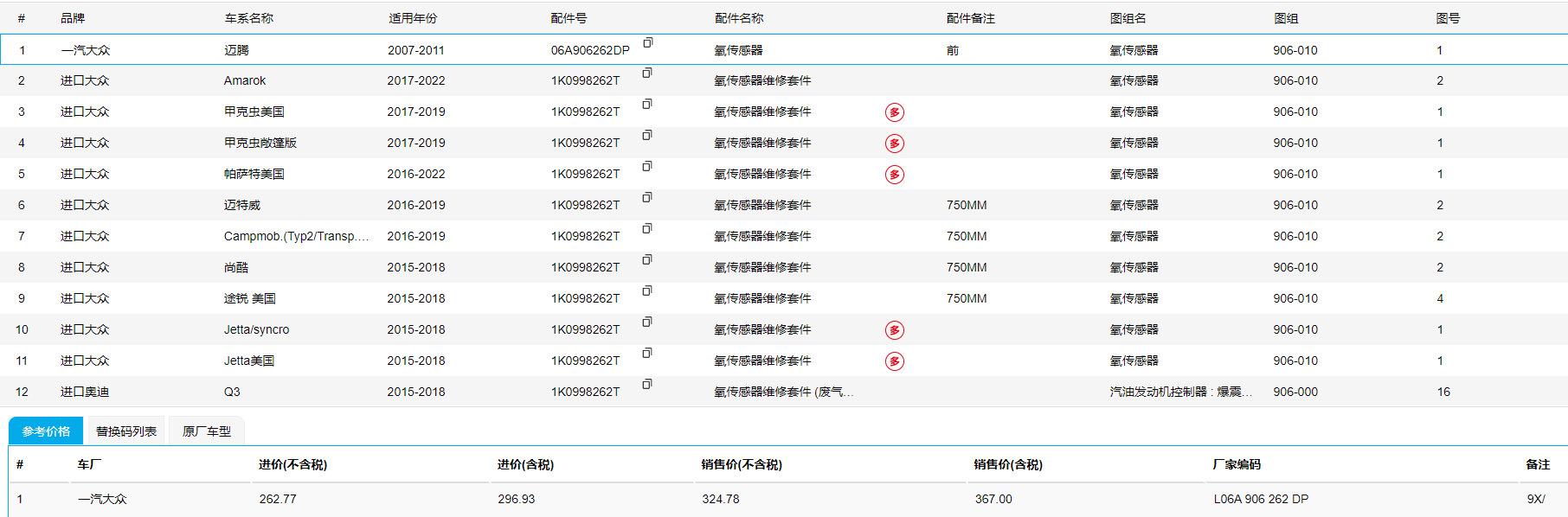Select 750MM remark in 迈特威 row
Screen dimensions: 1568x517
click(967, 205)
